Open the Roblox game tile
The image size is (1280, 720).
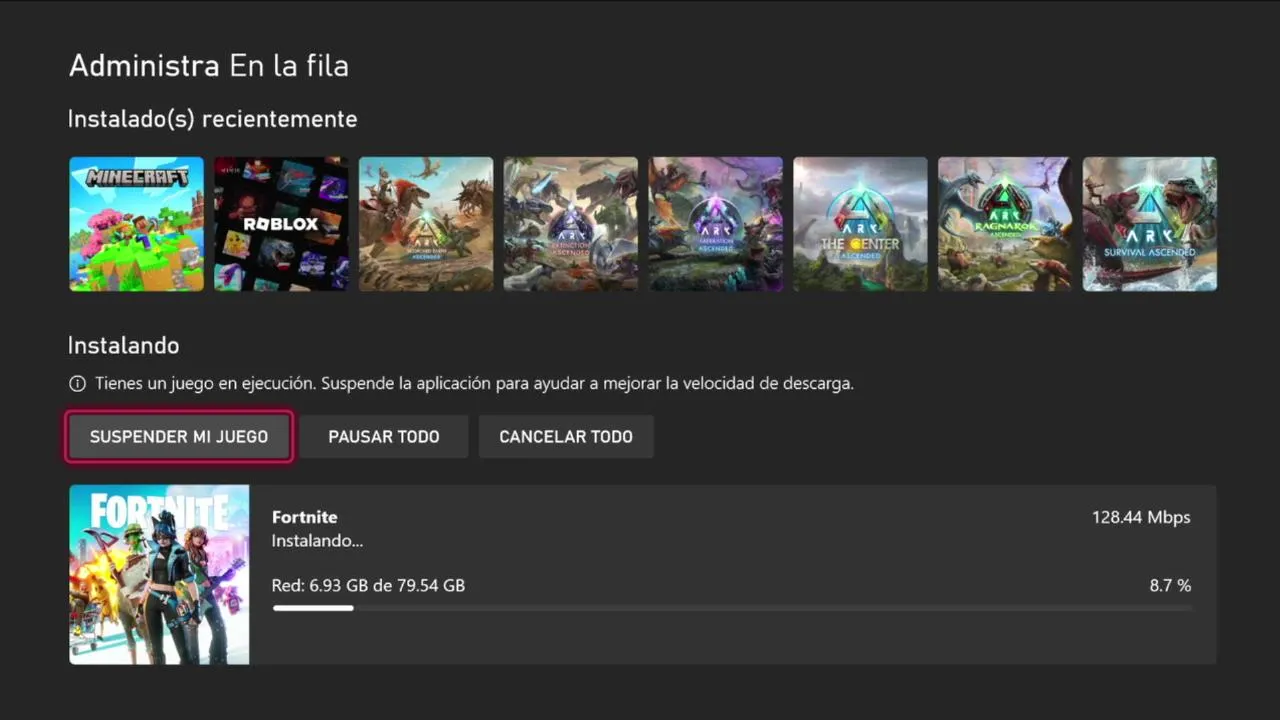[281, 224]
